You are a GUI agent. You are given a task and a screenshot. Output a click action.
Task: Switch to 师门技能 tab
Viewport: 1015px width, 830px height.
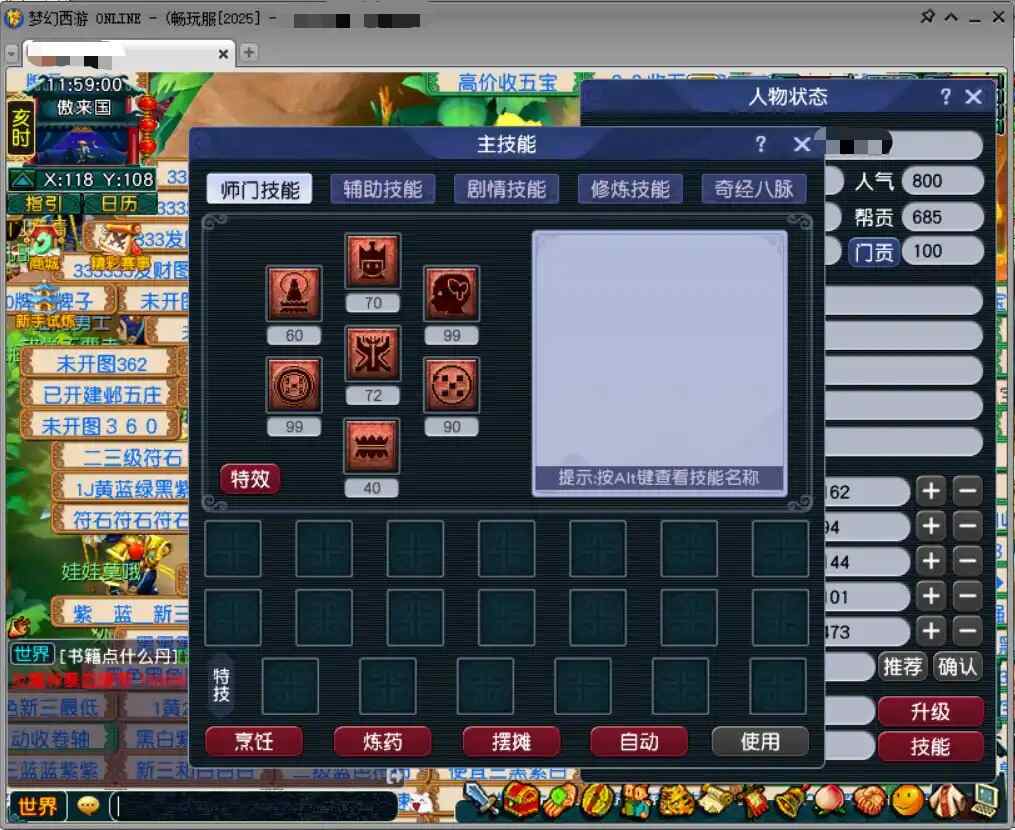pyautogui.click(x=259, y=189)
